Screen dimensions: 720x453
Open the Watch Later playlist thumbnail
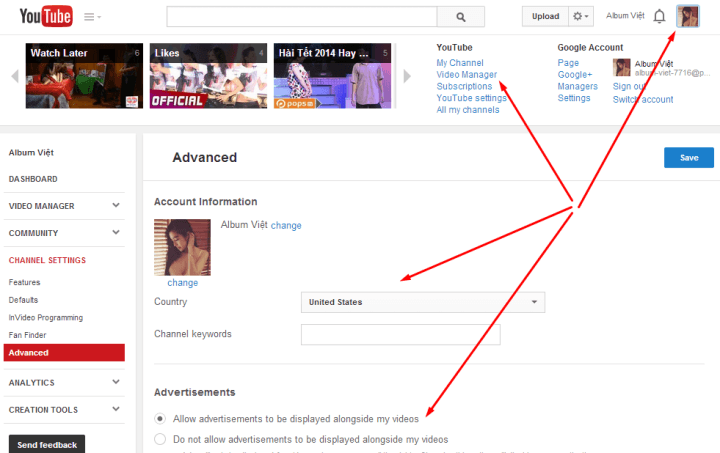point(85,76)
